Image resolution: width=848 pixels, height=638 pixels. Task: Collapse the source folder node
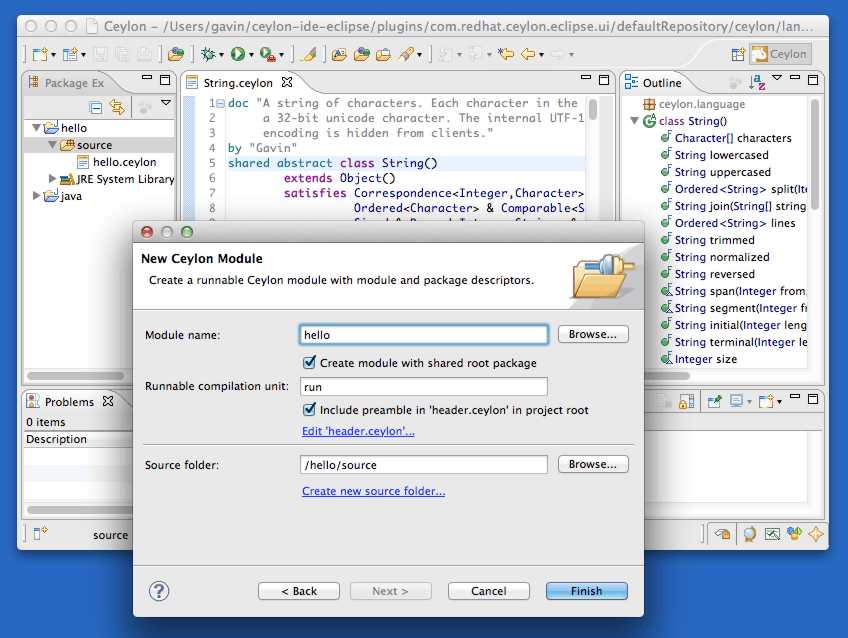52,144
